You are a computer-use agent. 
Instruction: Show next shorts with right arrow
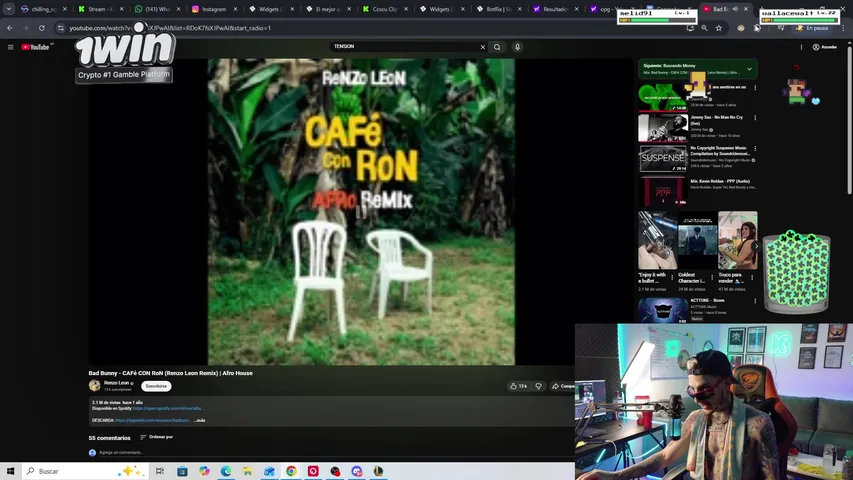pos(756,246)
